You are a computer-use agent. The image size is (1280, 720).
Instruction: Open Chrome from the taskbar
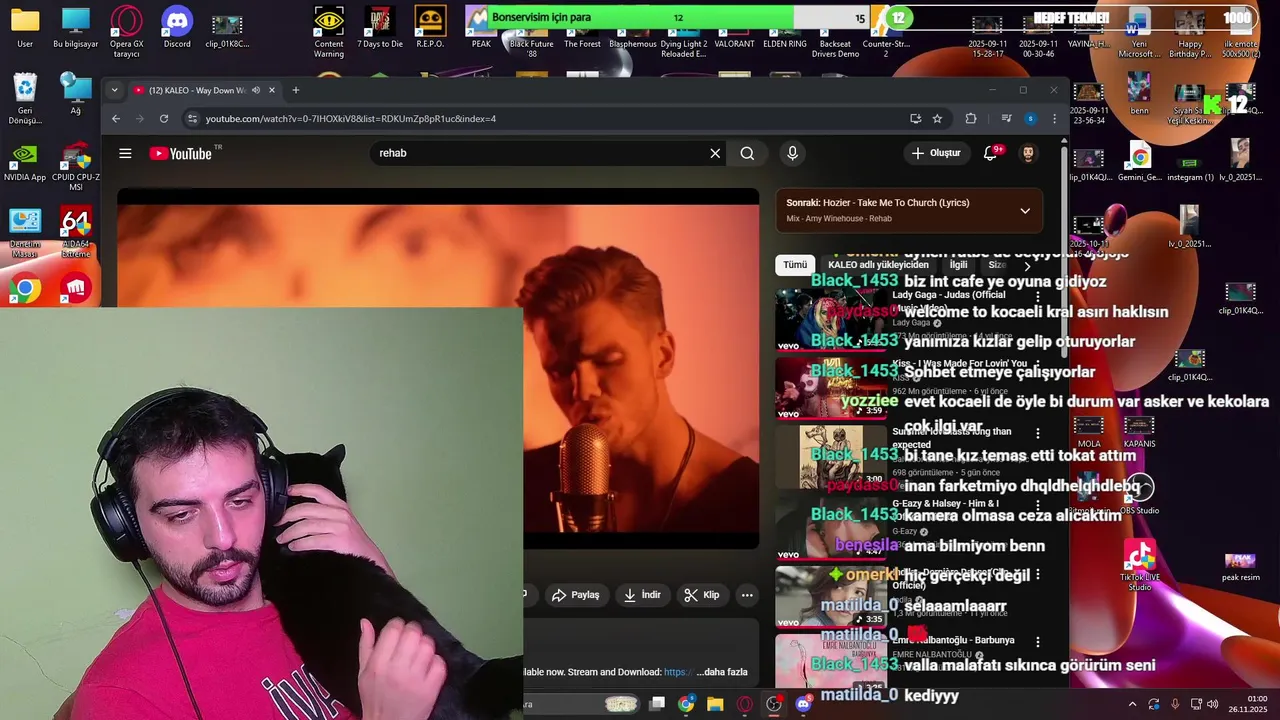[x=686, y=704]
